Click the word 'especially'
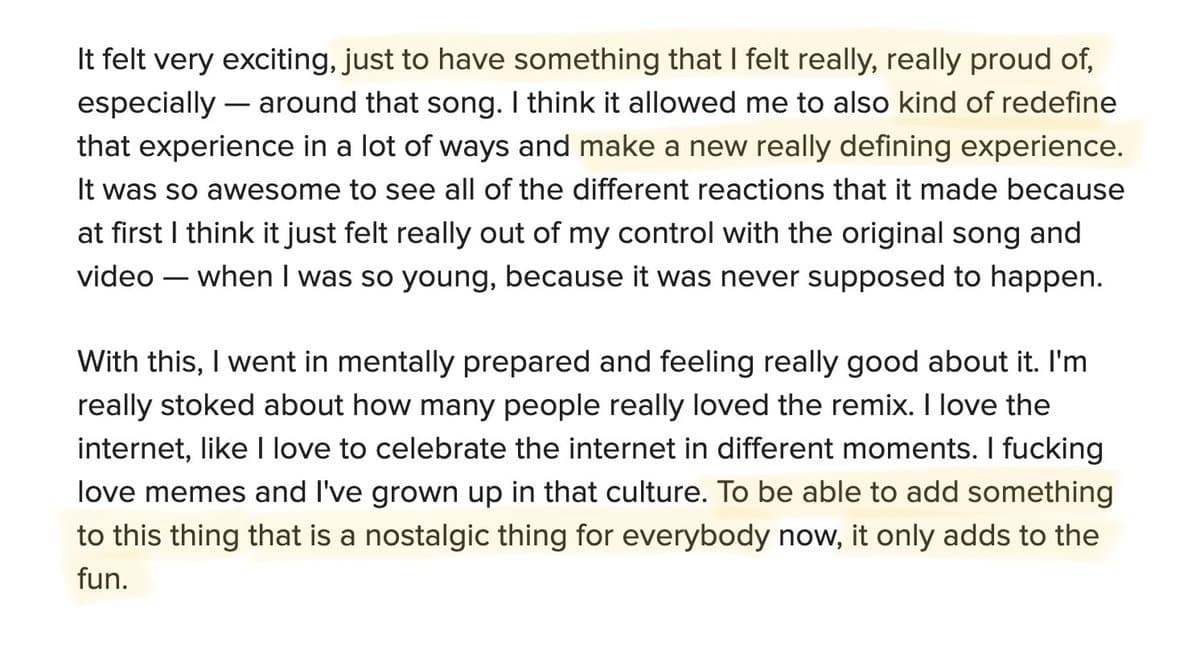Screen dimensions: 1200x658 146,103
